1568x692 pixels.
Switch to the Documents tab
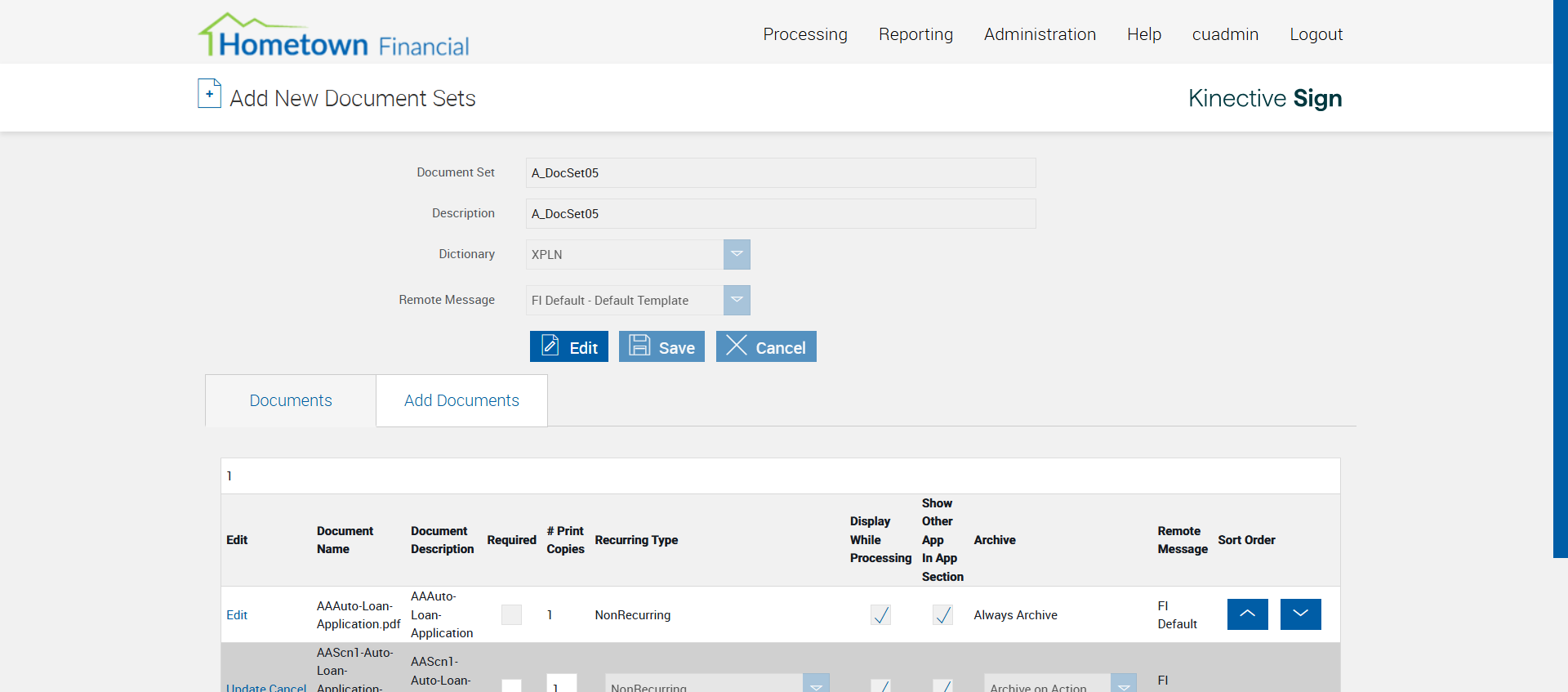291,400
